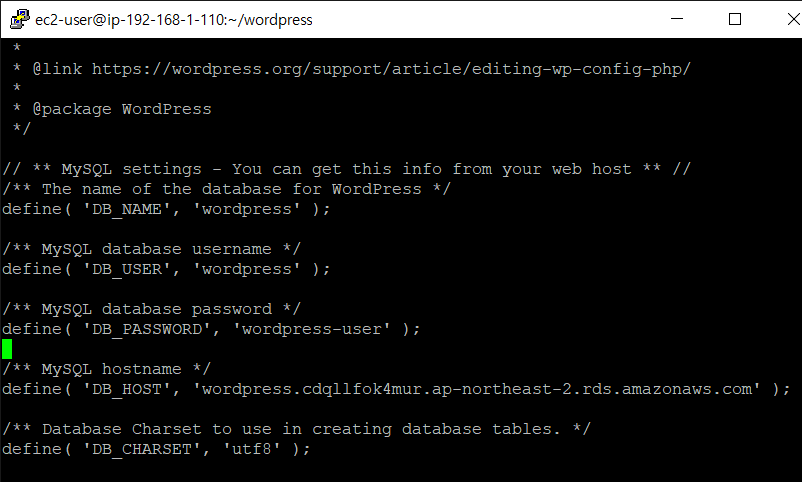Click the 'utf8' charset value

click(252, 449)
